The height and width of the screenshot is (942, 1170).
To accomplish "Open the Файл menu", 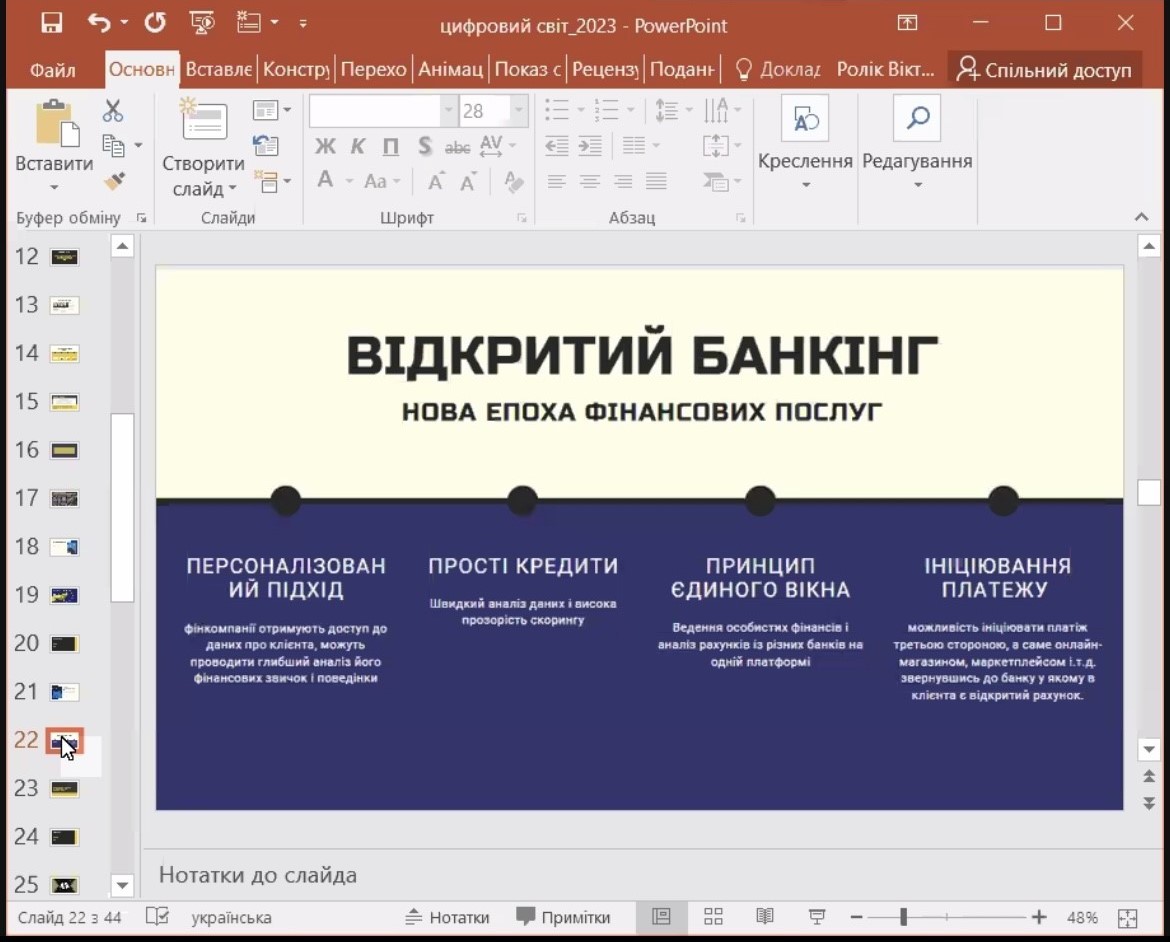I will [53, 70].
